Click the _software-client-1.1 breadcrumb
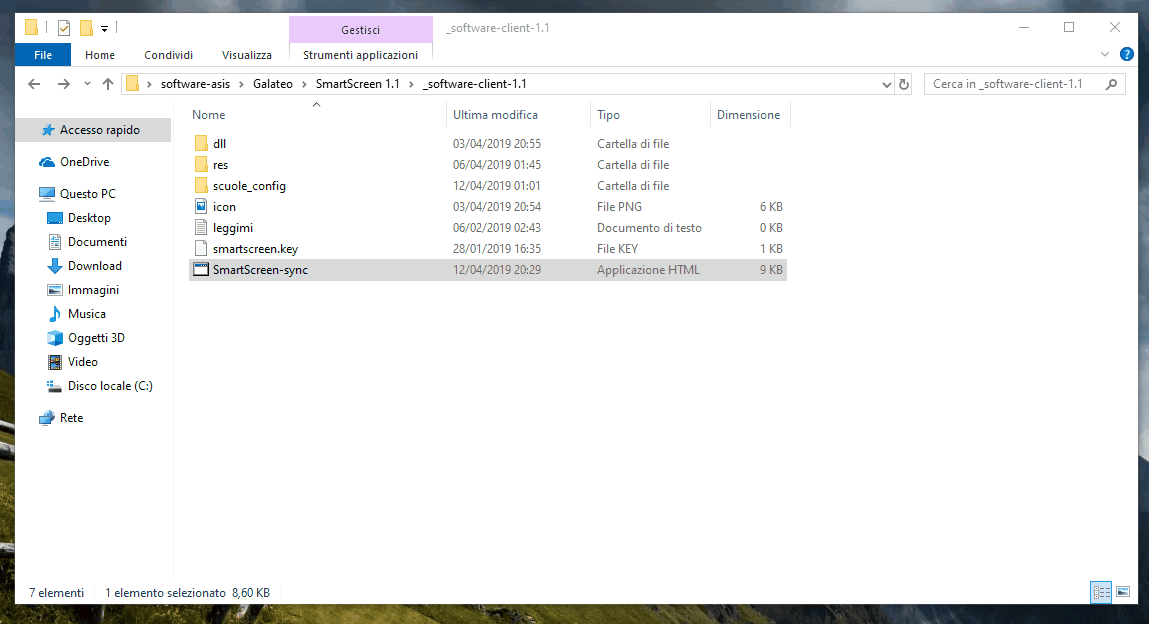Viewport: 1149px width, 624px height. coord(475,84)
